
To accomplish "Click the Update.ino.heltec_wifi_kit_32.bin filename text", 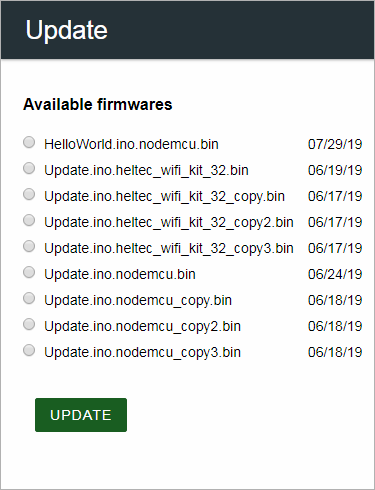I will tap(146, 170).
